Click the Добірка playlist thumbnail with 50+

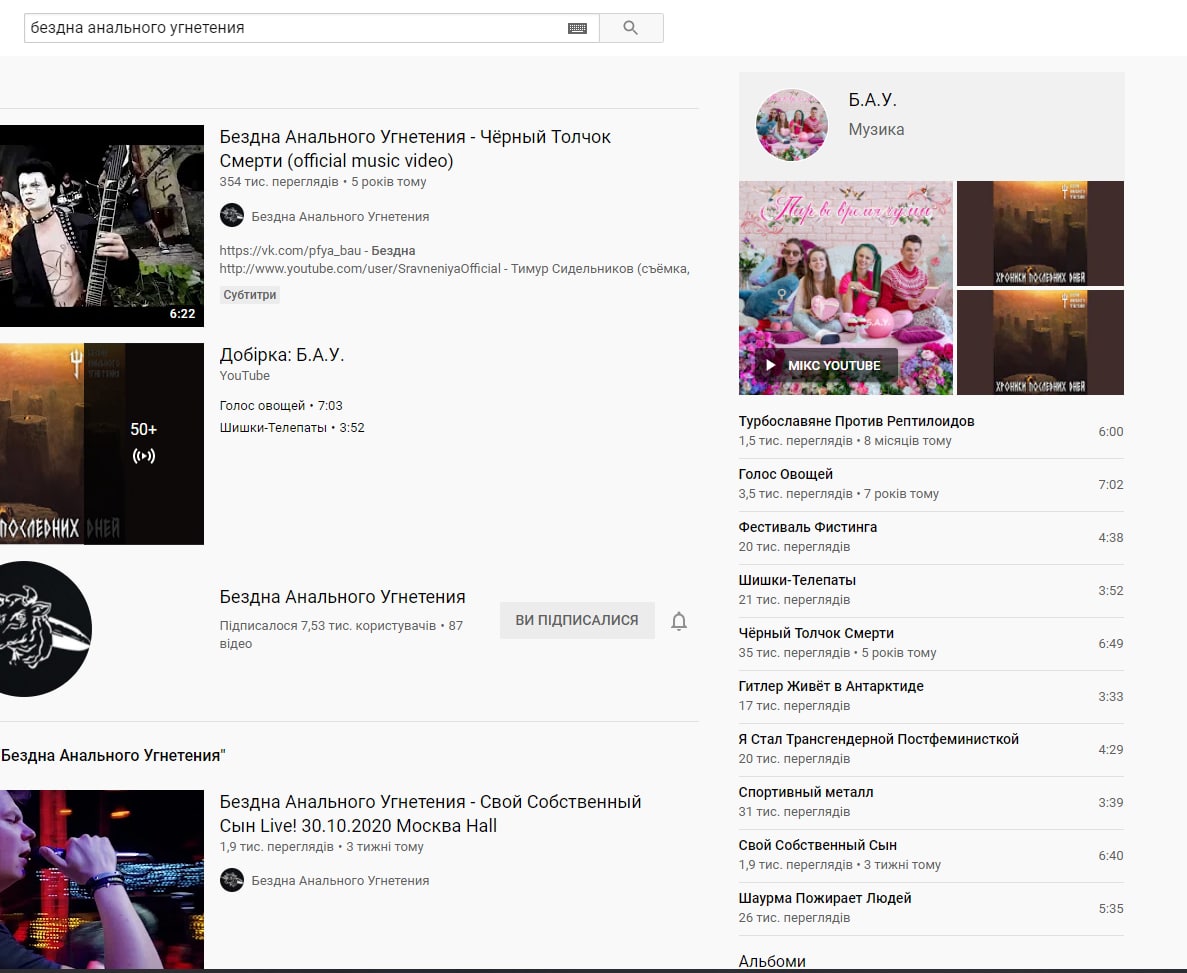[102, 444]
